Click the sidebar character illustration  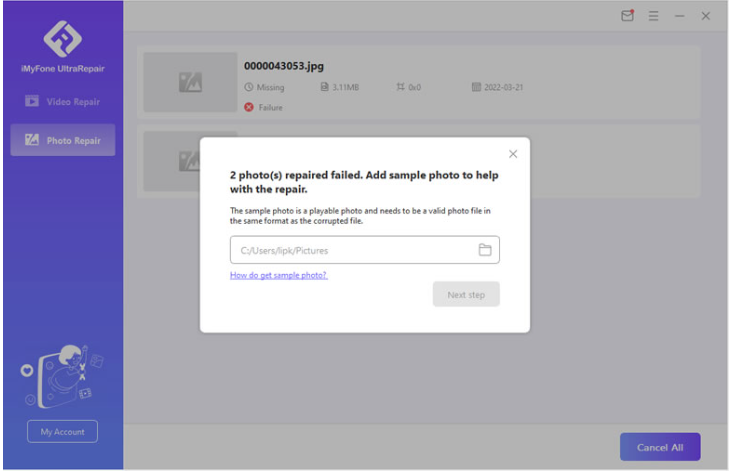click(x=62, y=375)
